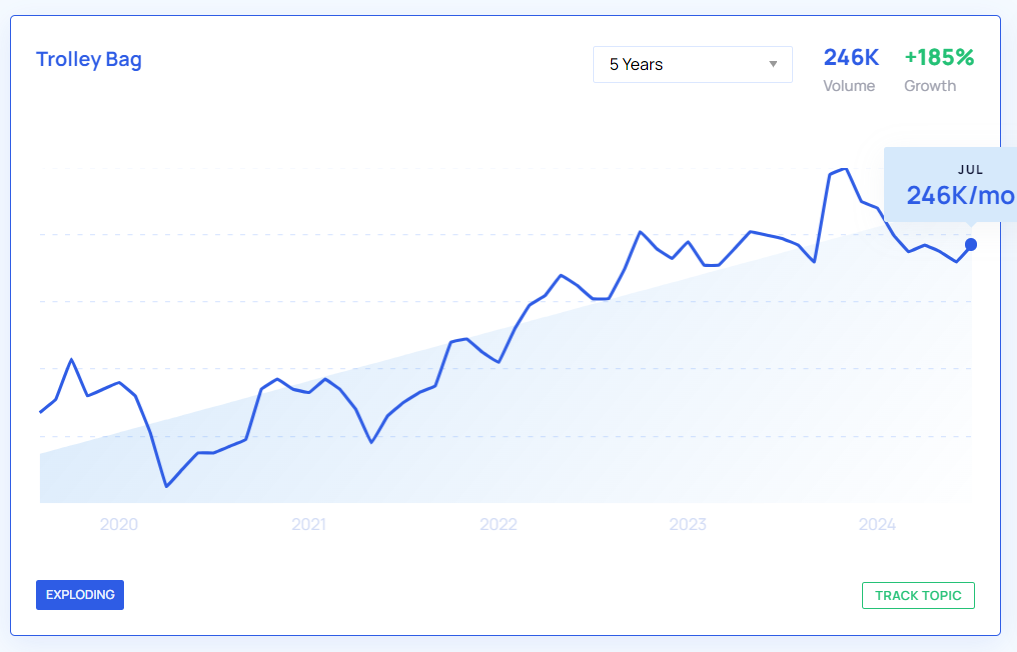Viewport: 1017px width, 652px height.
Task: Select the blue July data point dot
Action: [971, 245]
